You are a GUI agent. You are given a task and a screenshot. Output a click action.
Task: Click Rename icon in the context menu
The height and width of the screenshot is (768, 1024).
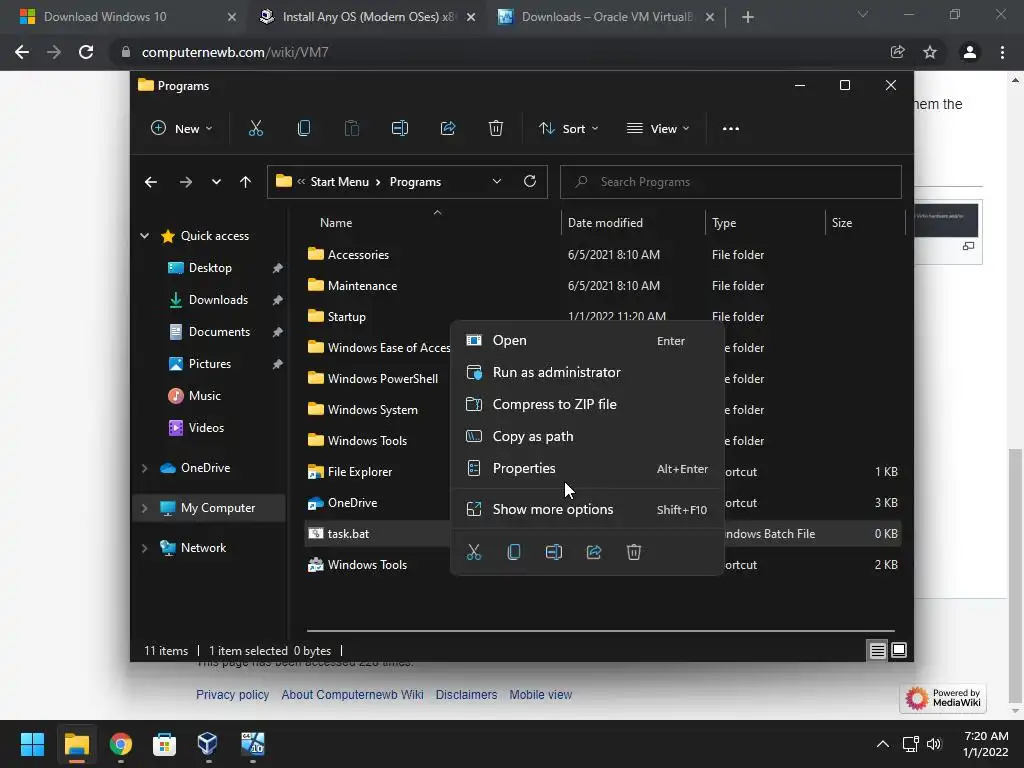554,552
